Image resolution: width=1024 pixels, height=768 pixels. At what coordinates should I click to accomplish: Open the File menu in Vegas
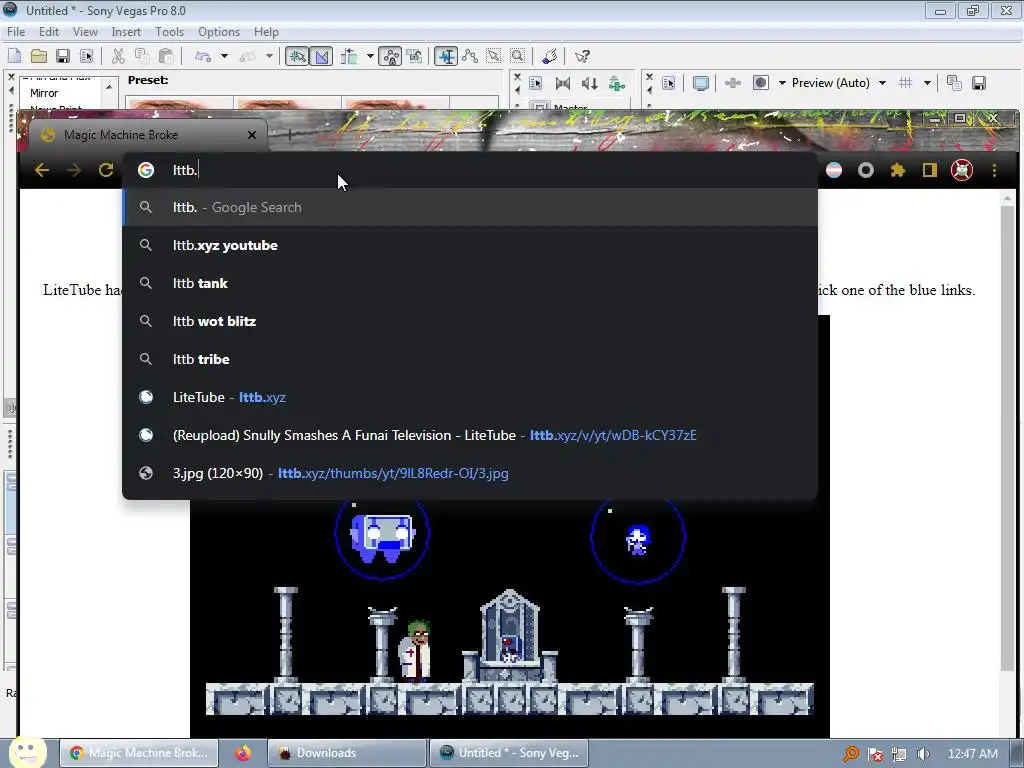coord(16,31)
